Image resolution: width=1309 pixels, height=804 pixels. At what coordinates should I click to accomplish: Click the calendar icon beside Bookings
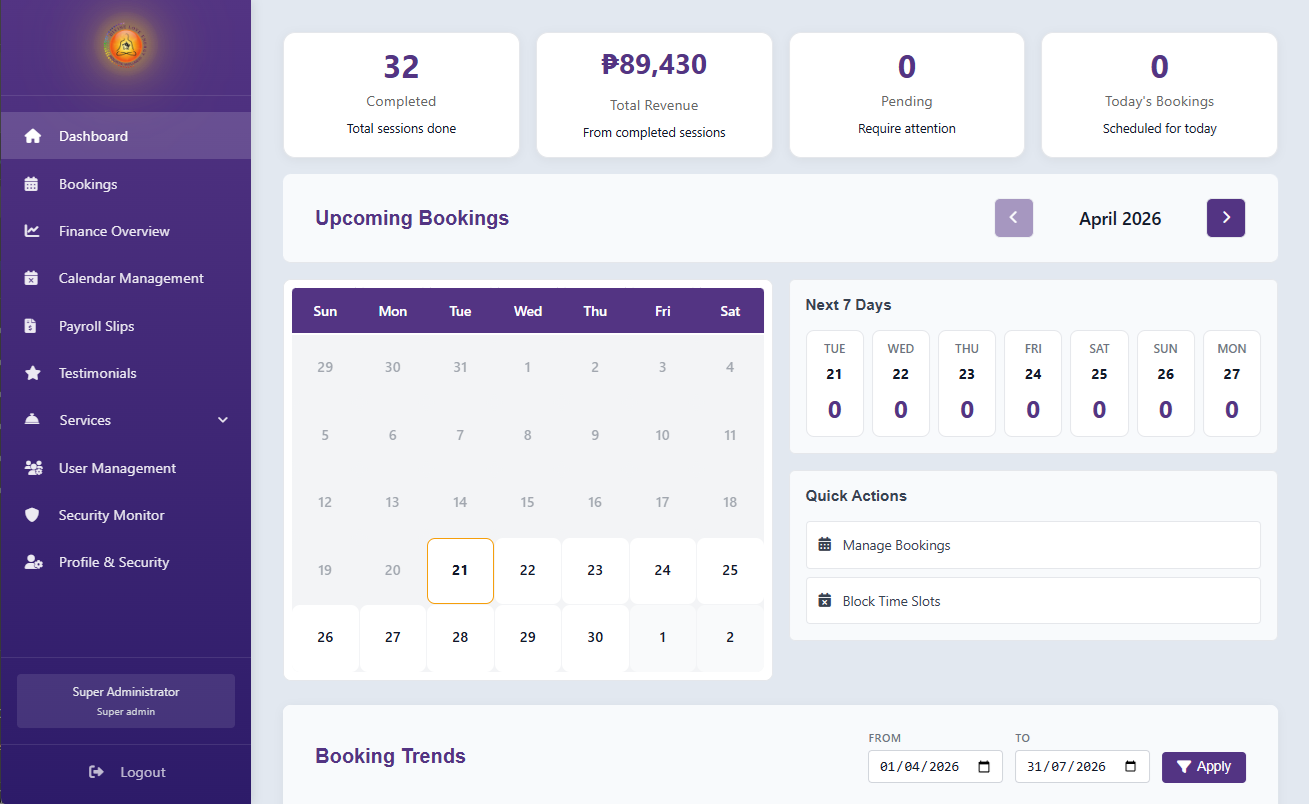pos(31,184)
